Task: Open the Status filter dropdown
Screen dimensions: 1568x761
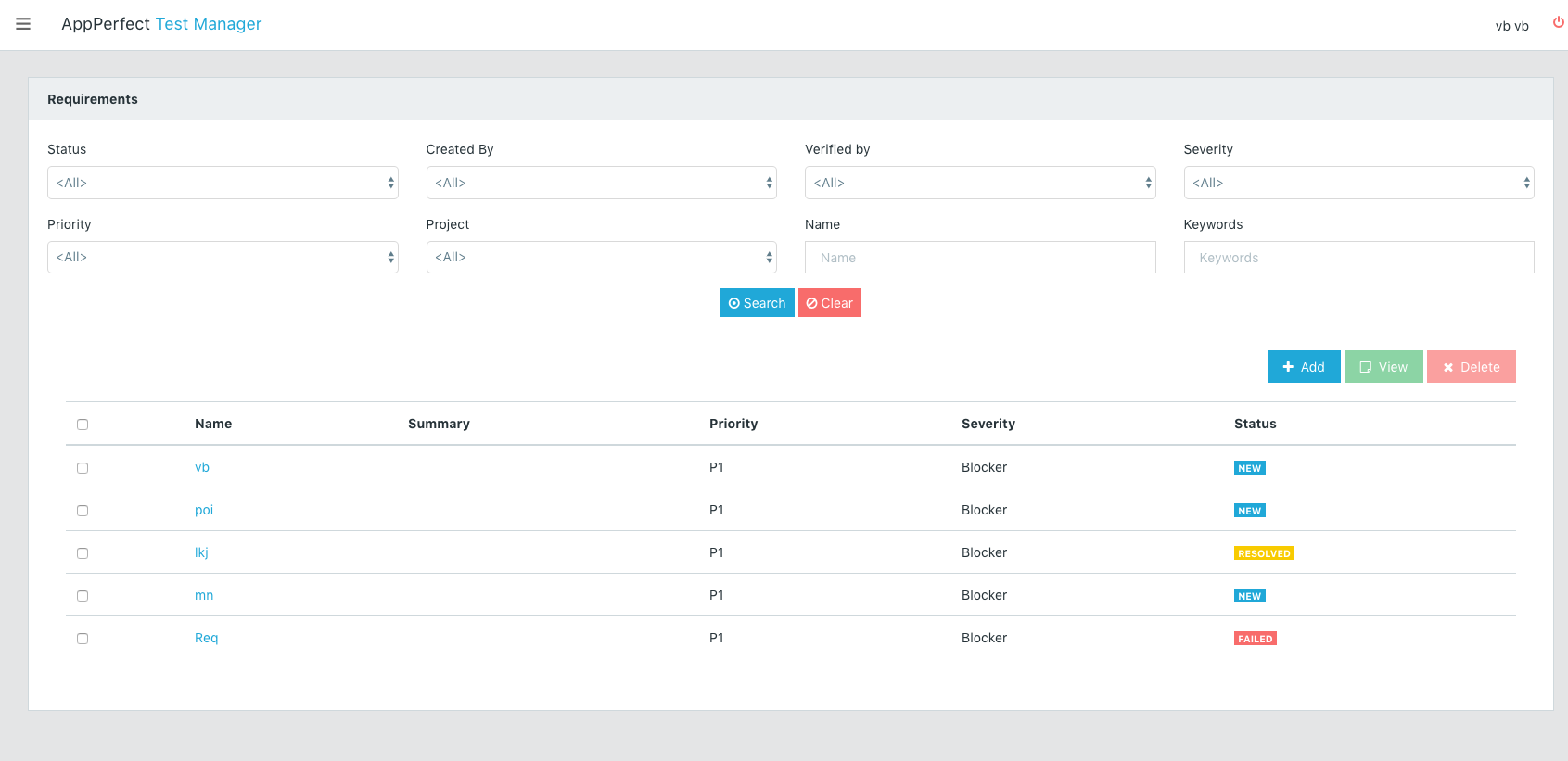Action: pyautogui.click(x=223, y=183)
